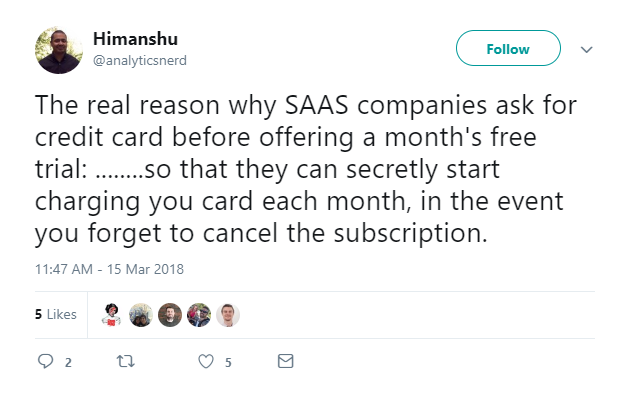The height and width of the screenshot is (394, 629).
Task: View the 5 Likes list
Action: (x=56, y=314)
